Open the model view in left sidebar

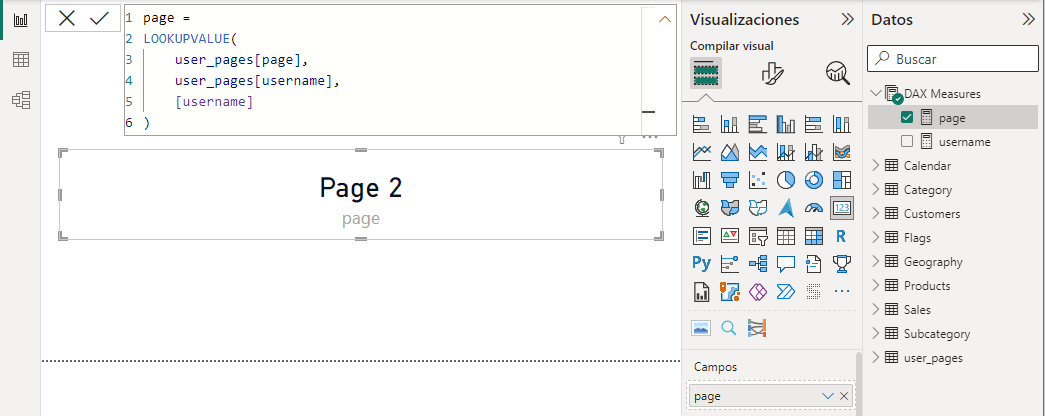point(20,100)
